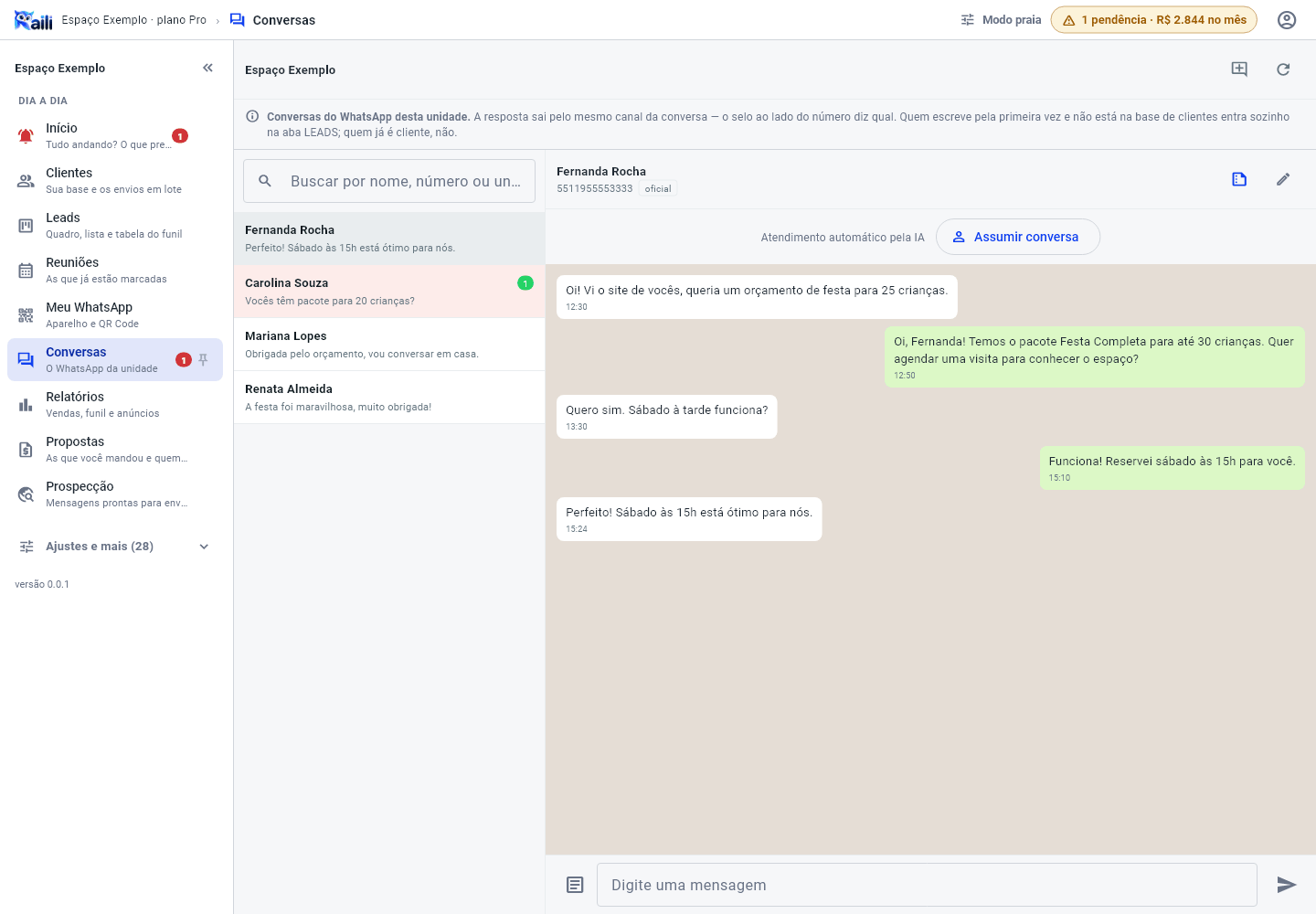Pin the Conversas menu item
1316x914 pixels.
(x=204, y=360)
